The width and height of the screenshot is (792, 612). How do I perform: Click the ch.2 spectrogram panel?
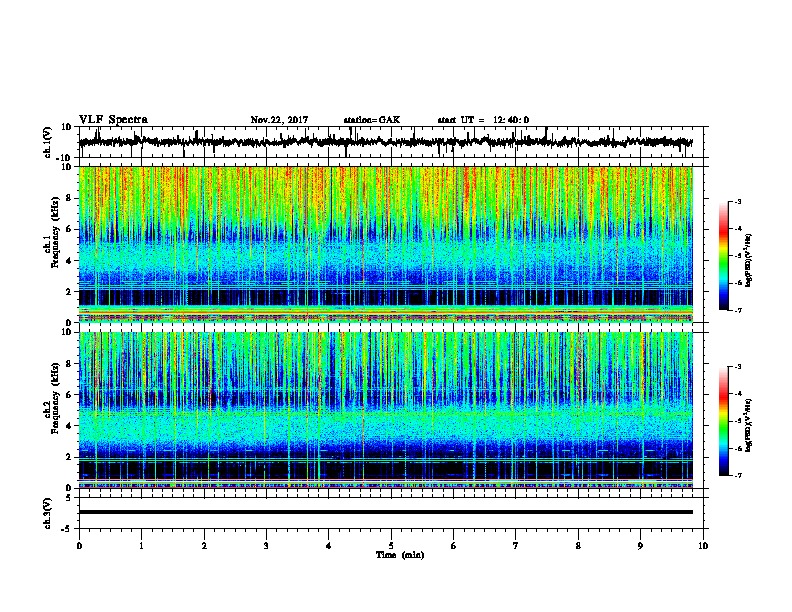[x=385, y=410]
